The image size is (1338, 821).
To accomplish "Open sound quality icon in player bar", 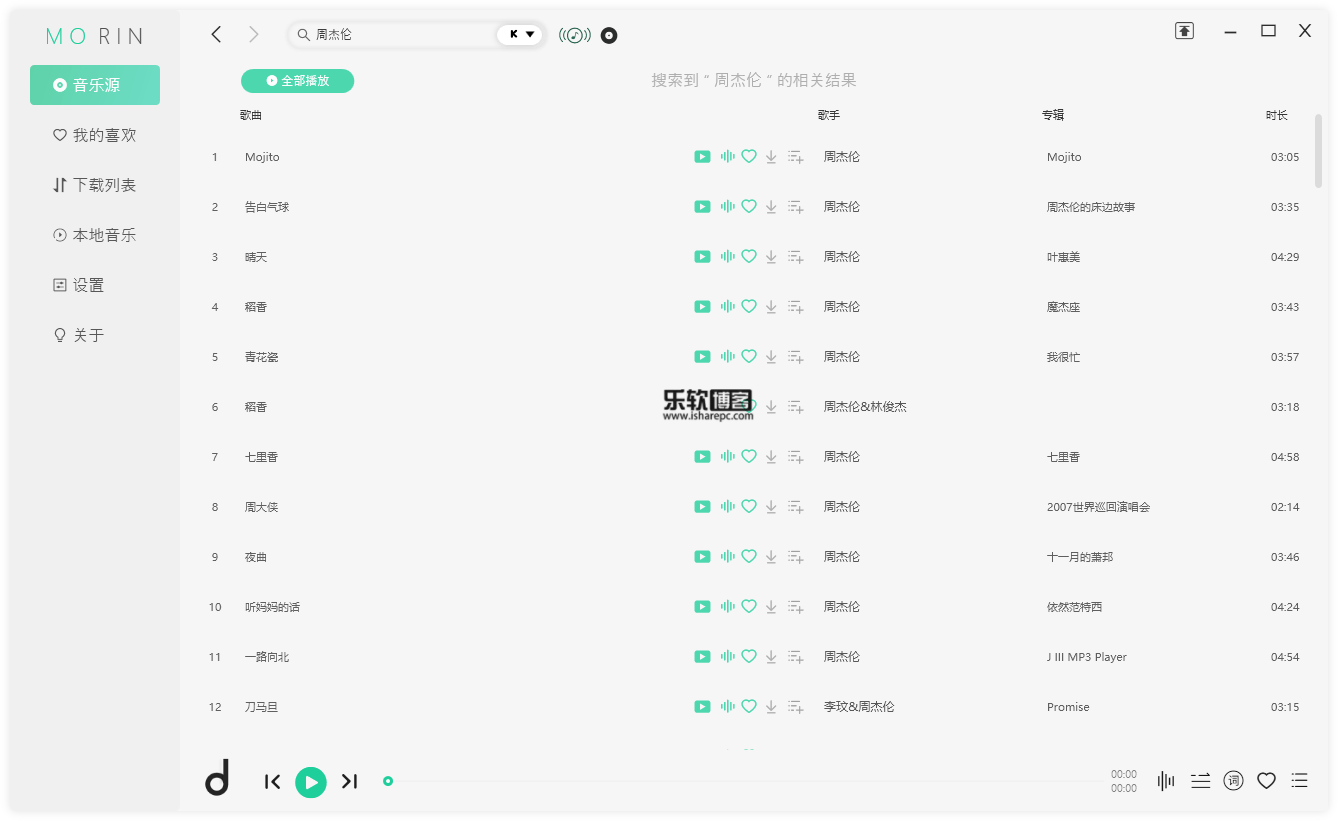I will tap(1166, 781).
